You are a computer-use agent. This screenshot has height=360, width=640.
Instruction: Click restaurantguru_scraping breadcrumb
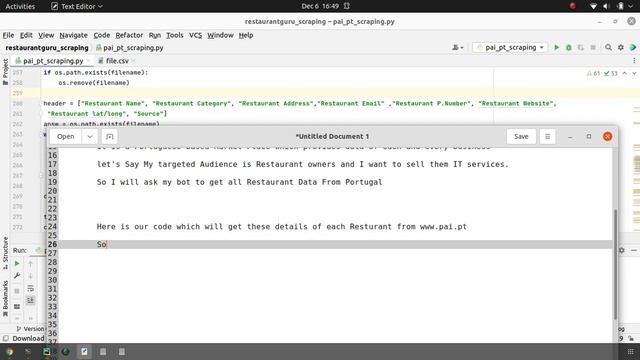47,48
